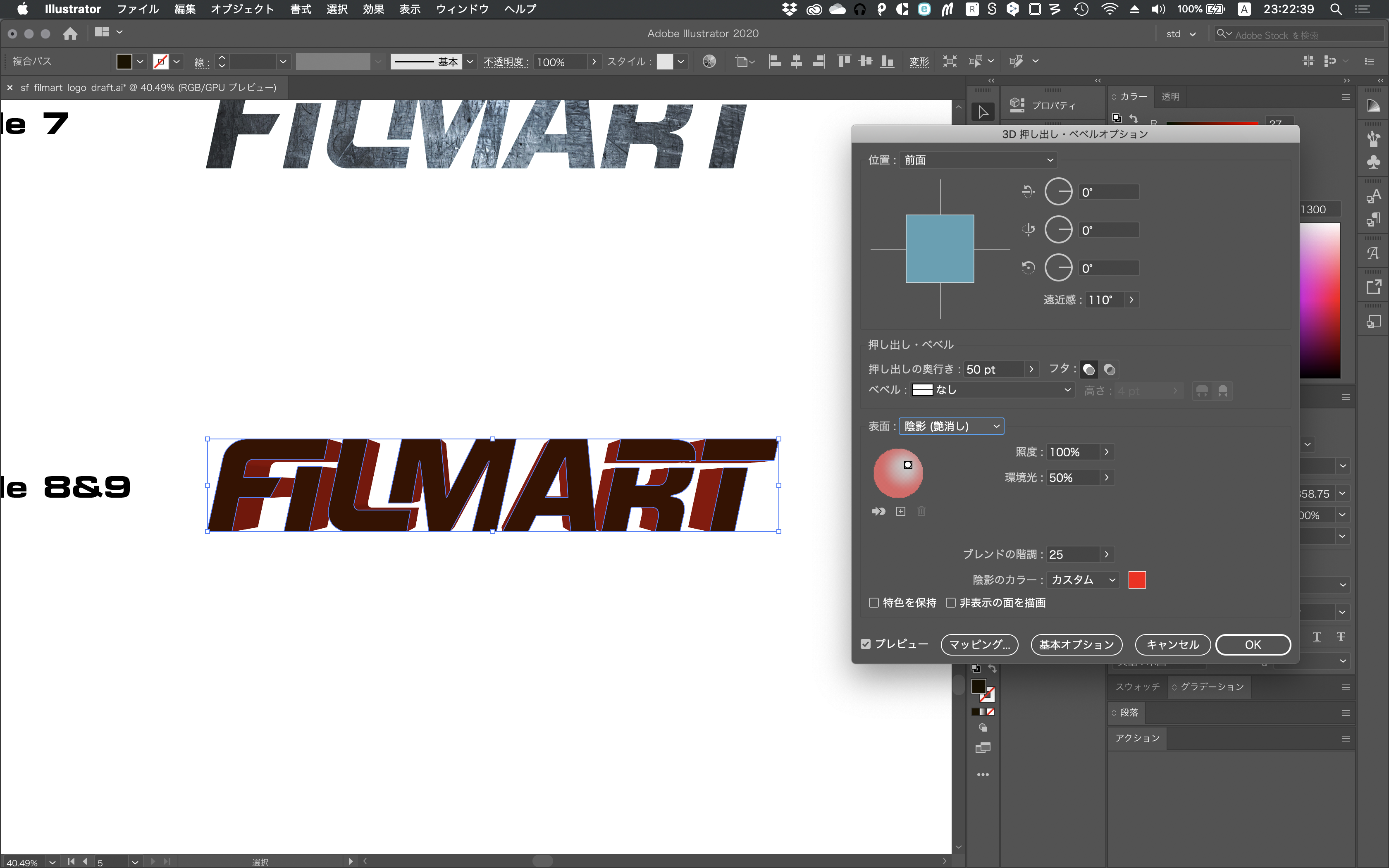Click the Wi-Fi icon in menu bar
Screen dimensions: 1389x868
1110,9
